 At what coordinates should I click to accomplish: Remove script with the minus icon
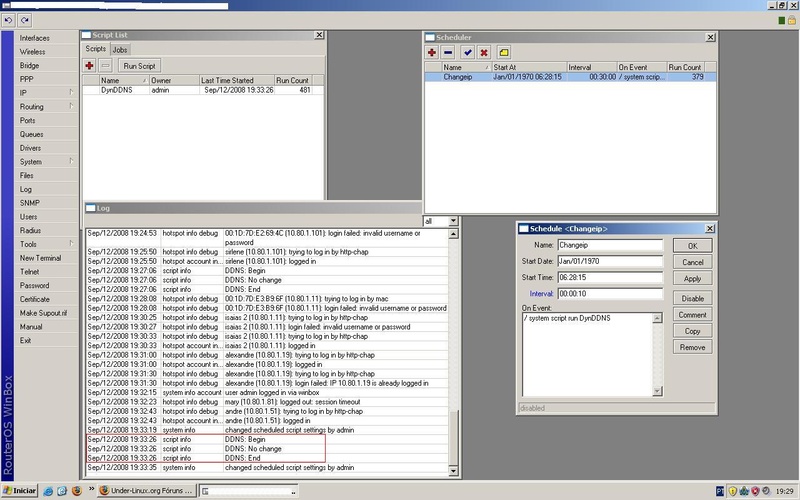pyautogui.click(x=106, y=66)
